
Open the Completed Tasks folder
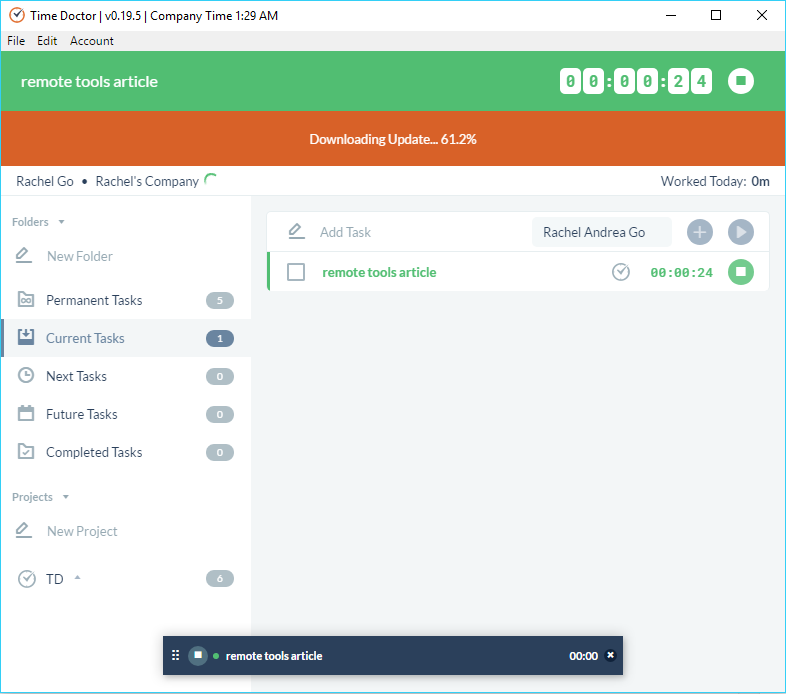click(126, 452)
